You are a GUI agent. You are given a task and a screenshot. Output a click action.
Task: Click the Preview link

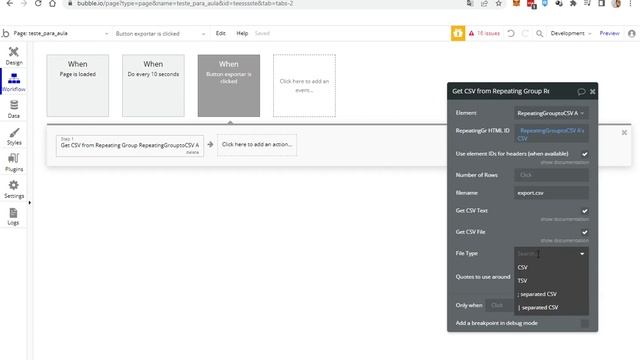609,33
